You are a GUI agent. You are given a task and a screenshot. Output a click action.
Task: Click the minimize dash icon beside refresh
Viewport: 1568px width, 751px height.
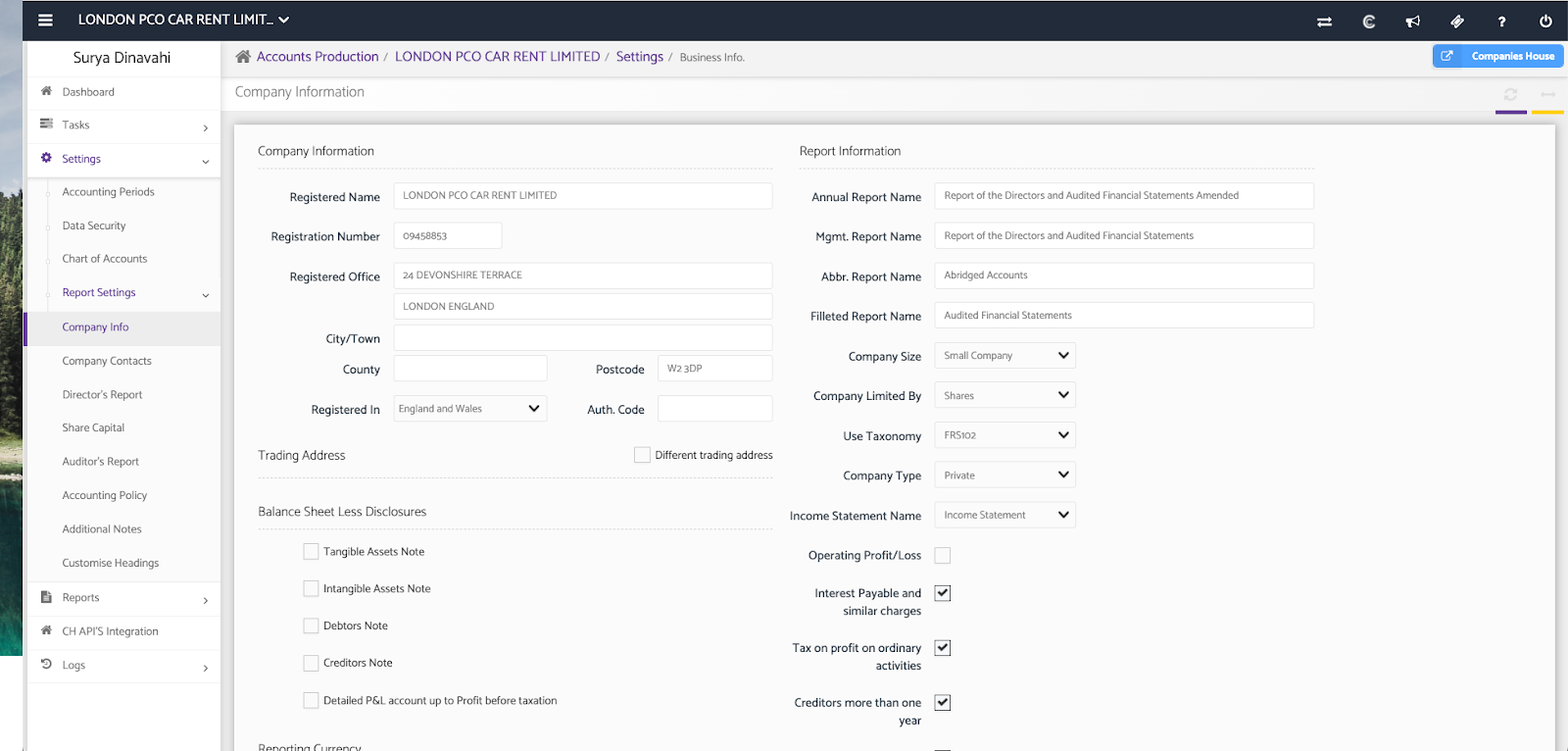(1547, 94)
